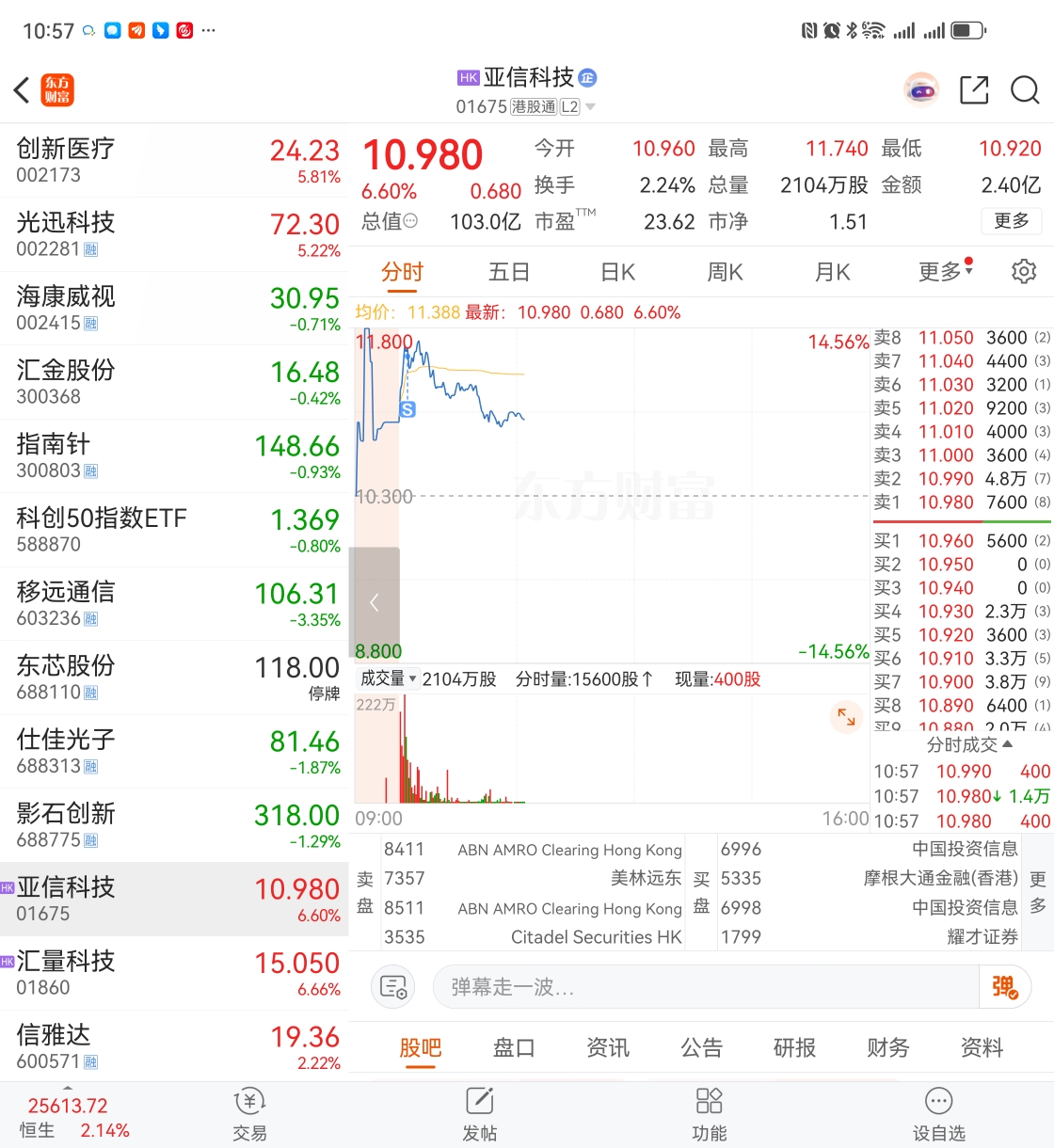Screen dimensions: 1054x1148
Task: Open 股吧 forum tab
Action: tap(421, 1048)
